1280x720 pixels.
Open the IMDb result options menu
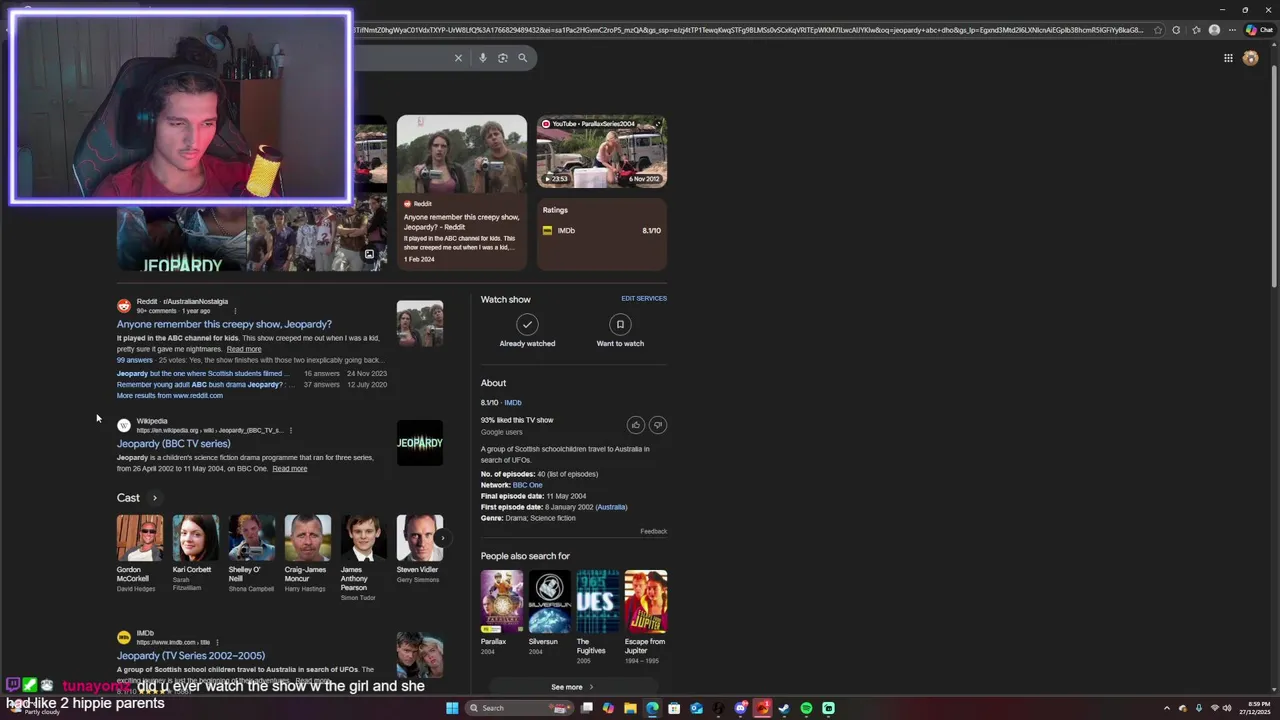[x=217, y=642]
